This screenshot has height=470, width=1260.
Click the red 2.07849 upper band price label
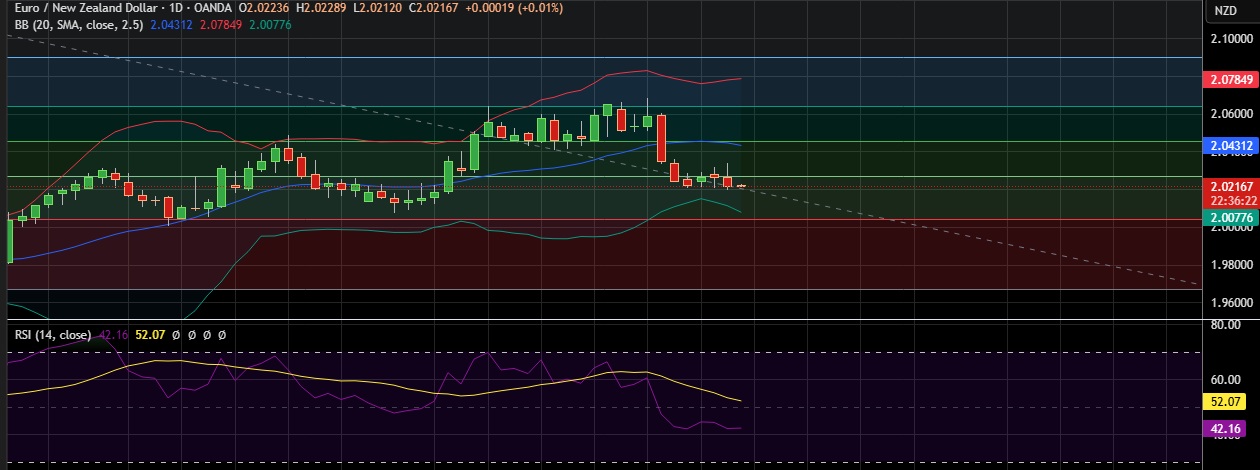coord(1231,79)
